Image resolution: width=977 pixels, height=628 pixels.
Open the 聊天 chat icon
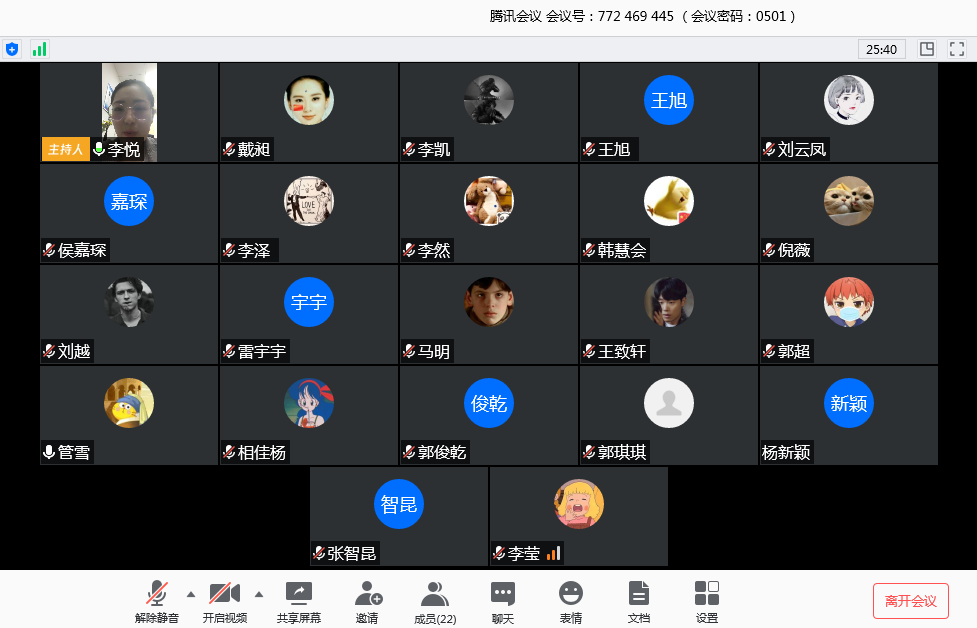[x=503, y=594]
